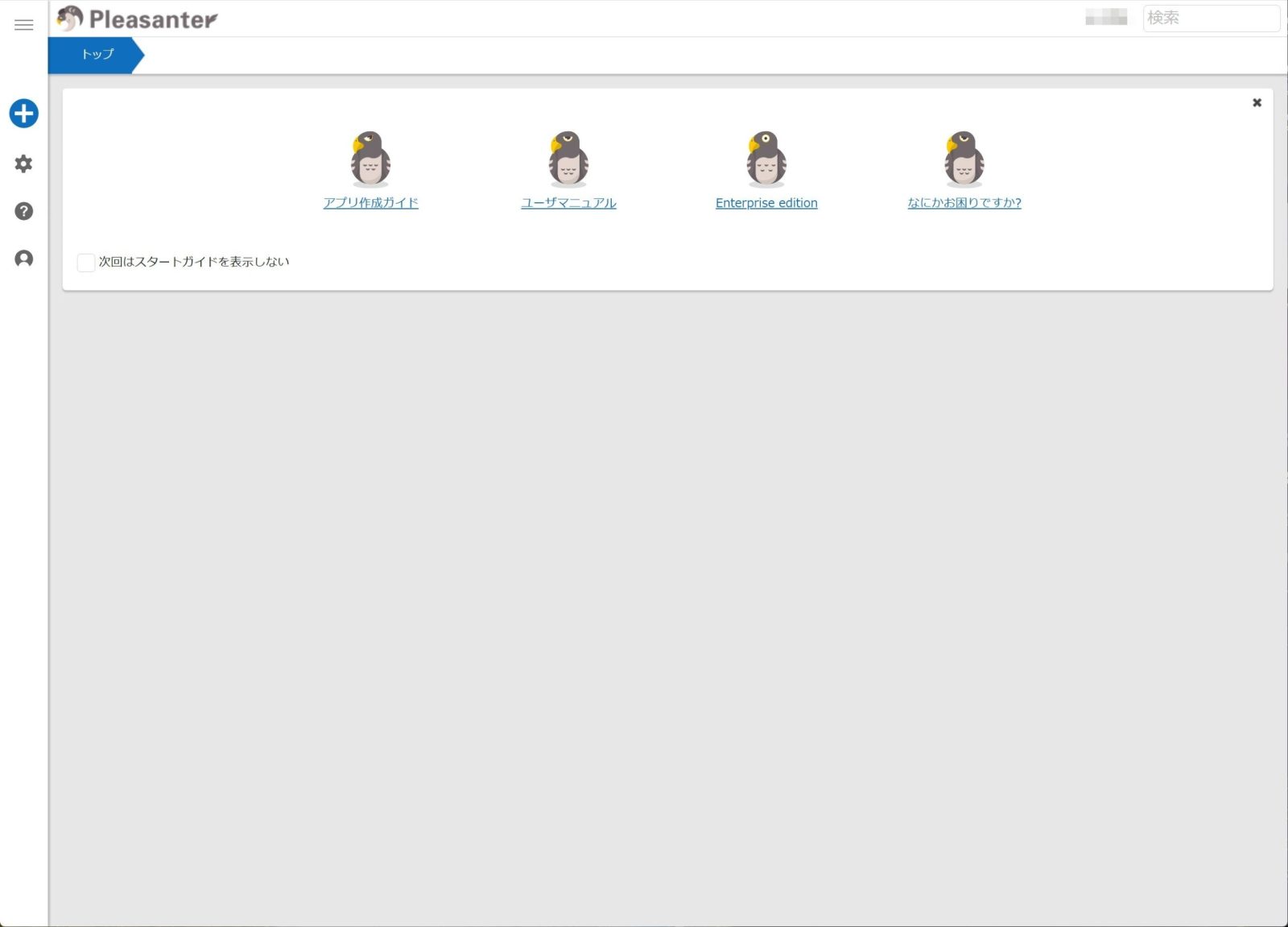Click the blurred username in the header
1288x927 pixels.
pyautogui.click(x=1106, y=18)
